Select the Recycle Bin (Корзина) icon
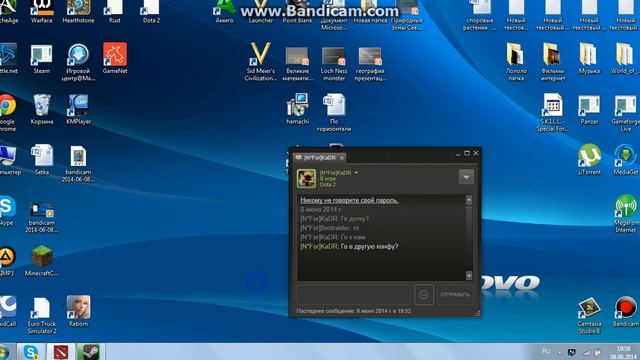 [x=42, y=109]
